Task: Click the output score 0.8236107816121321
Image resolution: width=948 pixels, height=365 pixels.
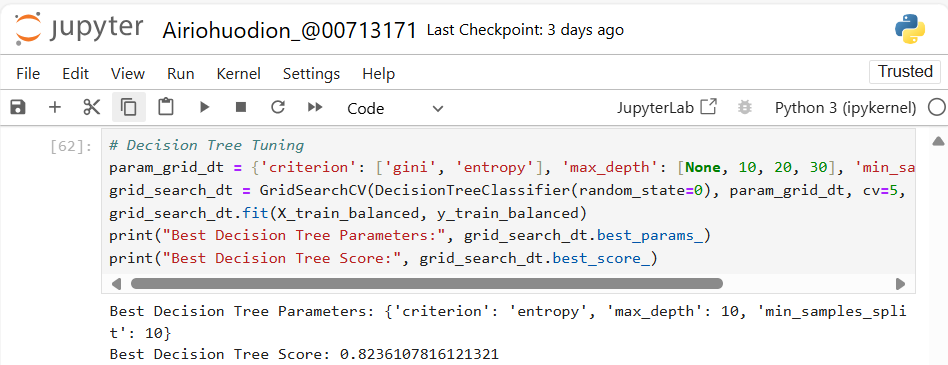Action: pyautogui.click(x=420, y=354)
